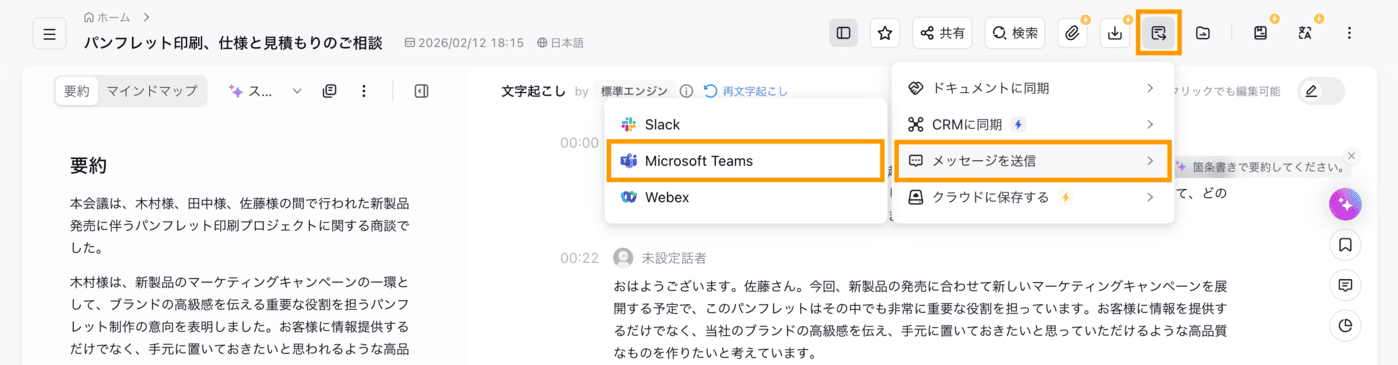Screen dimensions: 1398x365
Task: Click the bookmark icon on right rail
Action: coord(1345,244)
